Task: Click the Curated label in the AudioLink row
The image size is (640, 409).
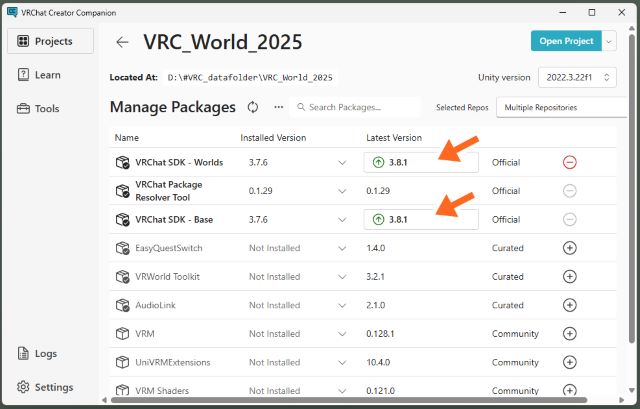Action: pos(507,305)
